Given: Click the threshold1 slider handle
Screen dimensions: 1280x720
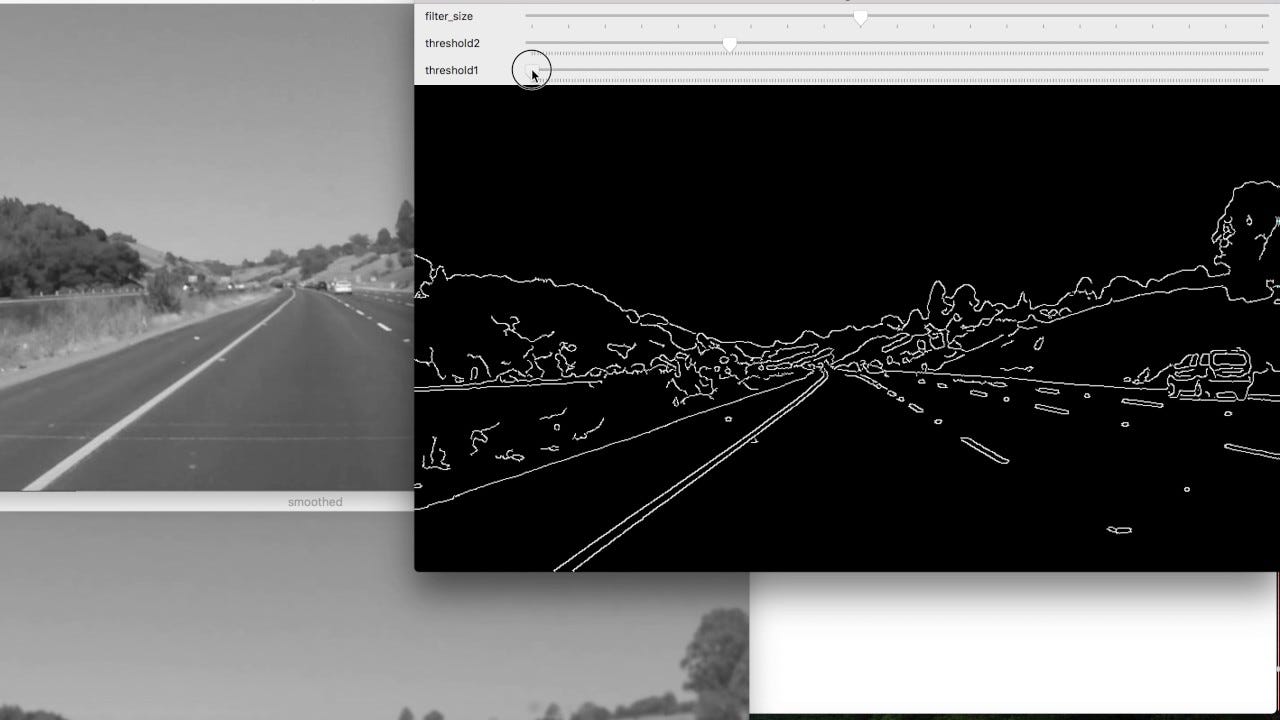Looking at the screenshot, I should [x=533, y=72].
